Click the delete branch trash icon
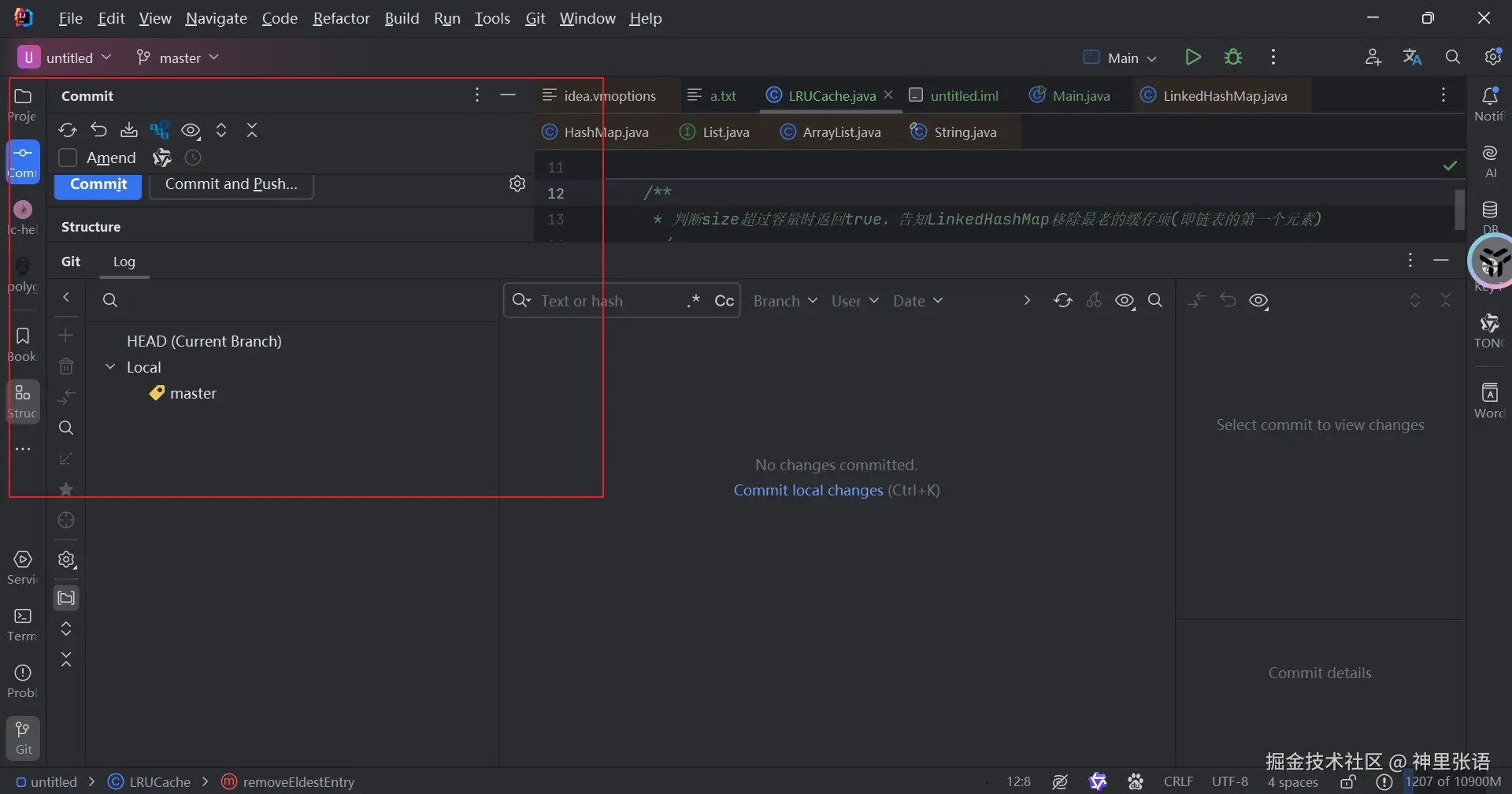The height and width of the screenshot is (794, 1512). coord(66,366)
